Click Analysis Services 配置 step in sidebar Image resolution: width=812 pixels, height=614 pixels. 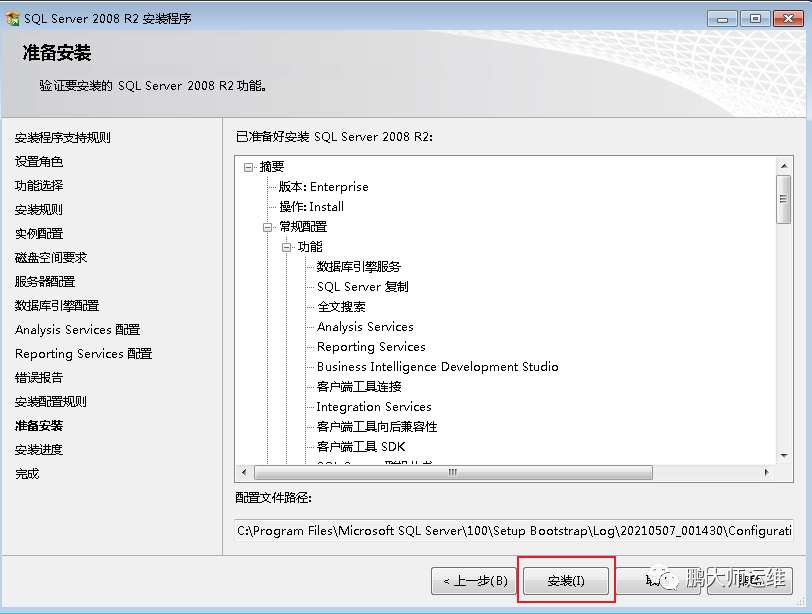[78, 330]
